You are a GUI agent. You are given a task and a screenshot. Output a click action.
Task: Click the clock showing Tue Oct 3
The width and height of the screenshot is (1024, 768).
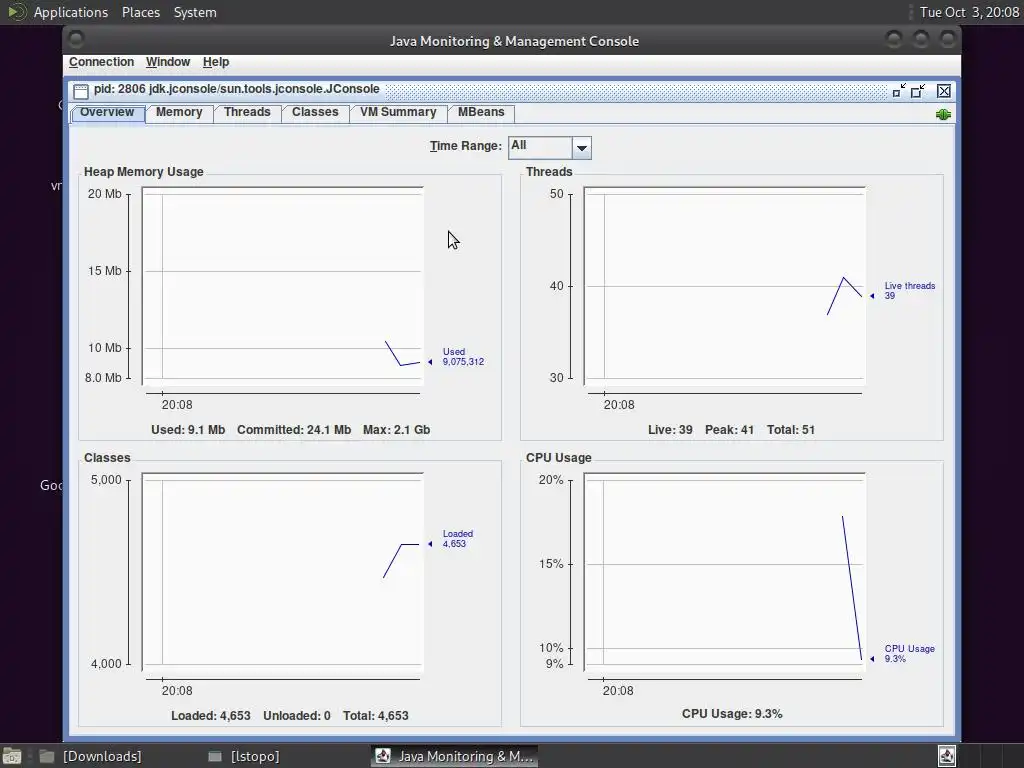969,12
